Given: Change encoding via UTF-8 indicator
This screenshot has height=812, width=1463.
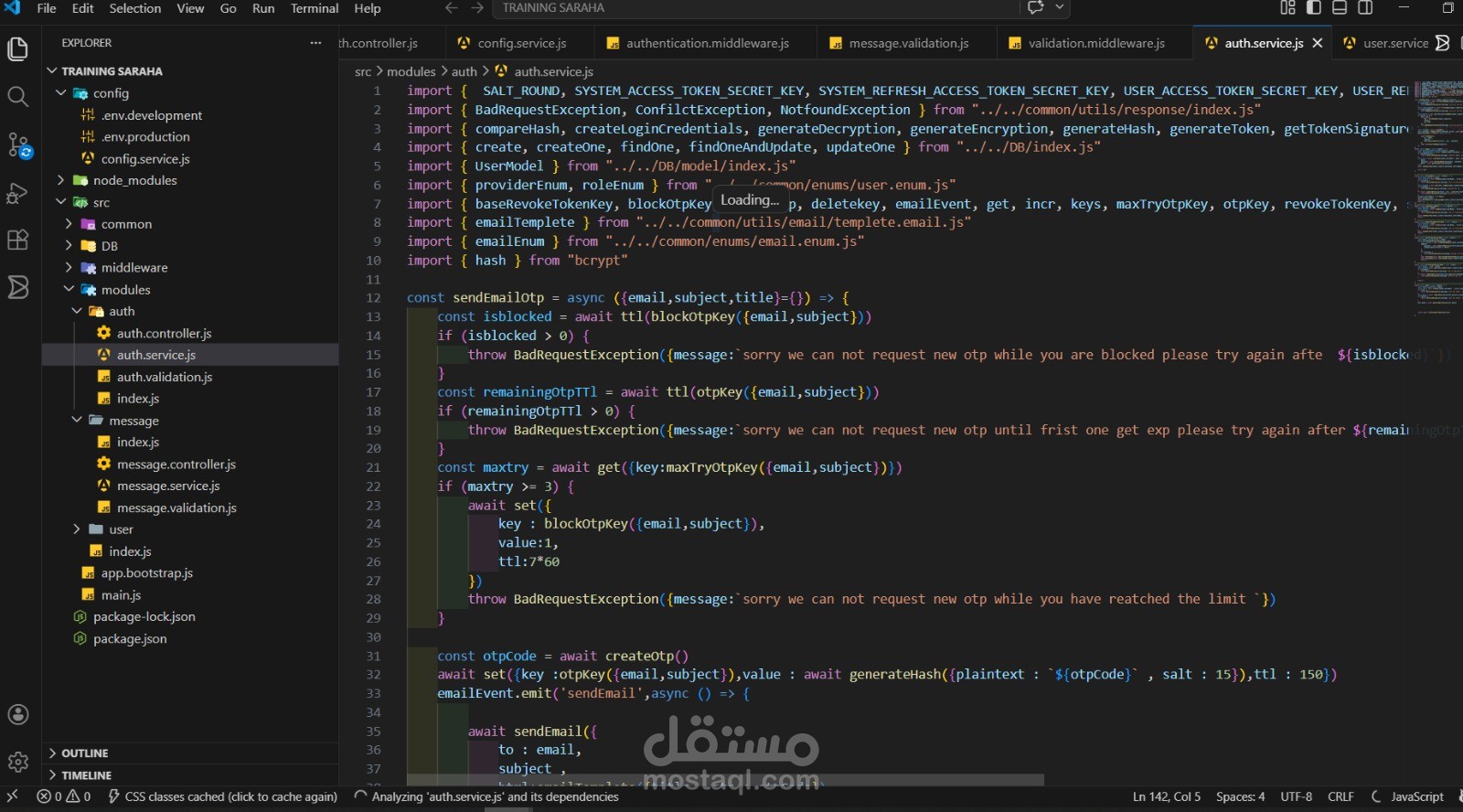Looking at the screenshot, I should [1296, 796].
